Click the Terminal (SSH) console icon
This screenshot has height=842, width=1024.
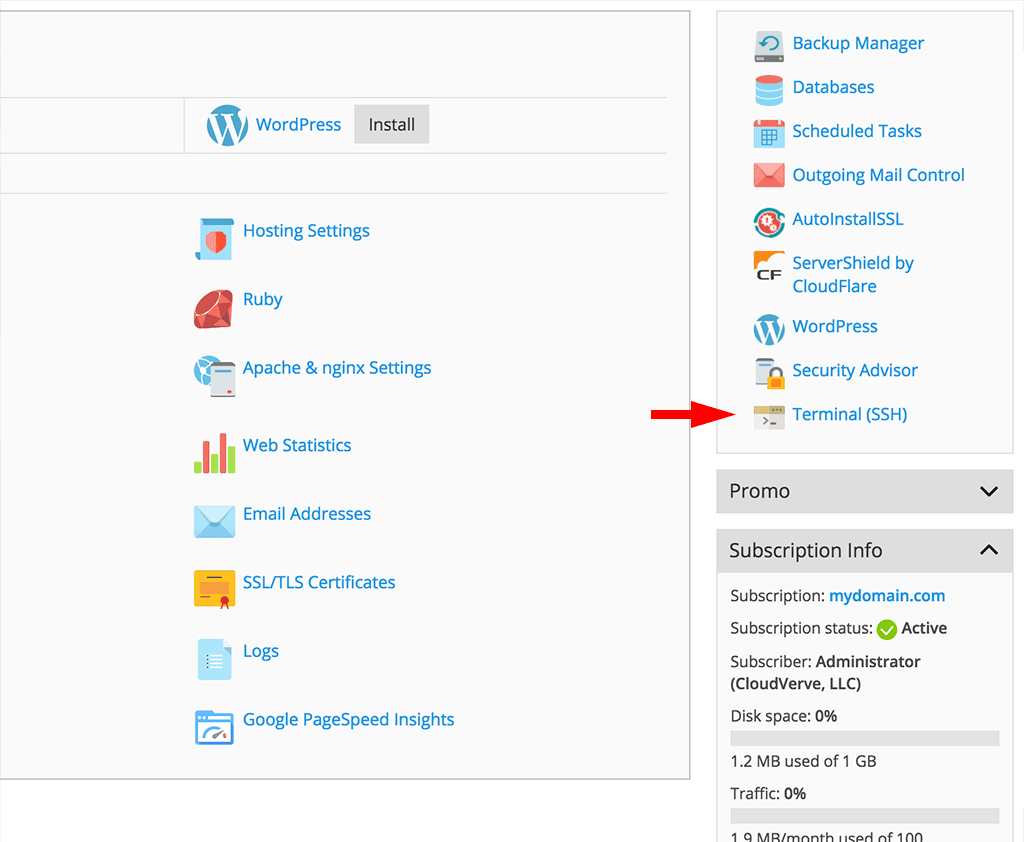click(769, 417)
